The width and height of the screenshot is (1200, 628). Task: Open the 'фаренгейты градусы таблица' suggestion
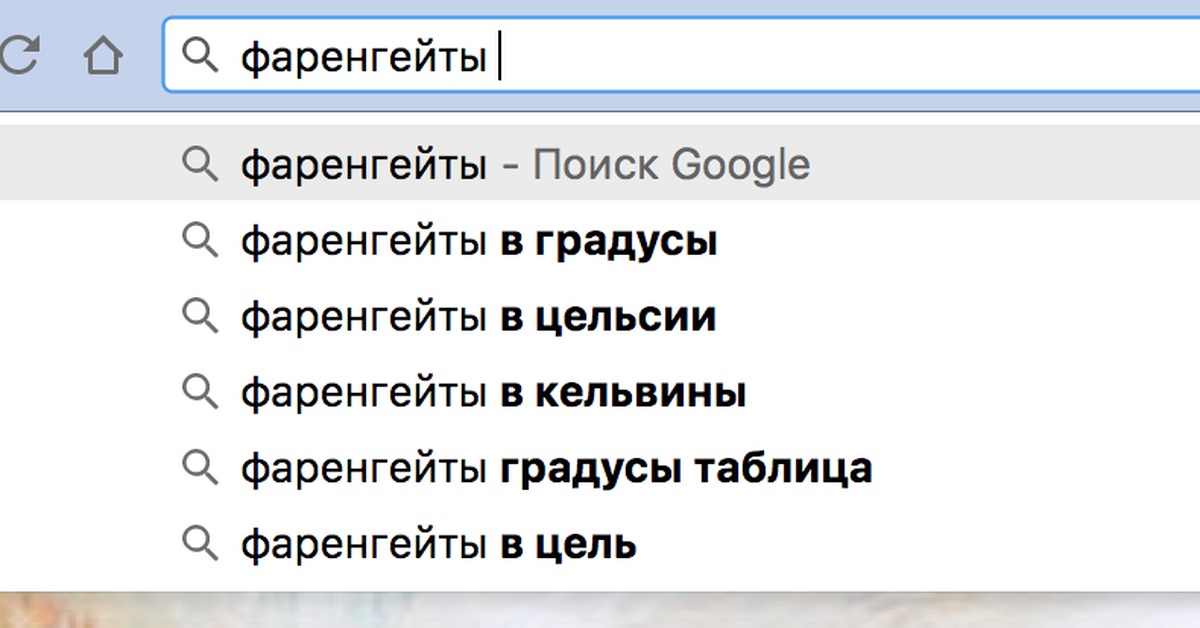click(556, 467)
